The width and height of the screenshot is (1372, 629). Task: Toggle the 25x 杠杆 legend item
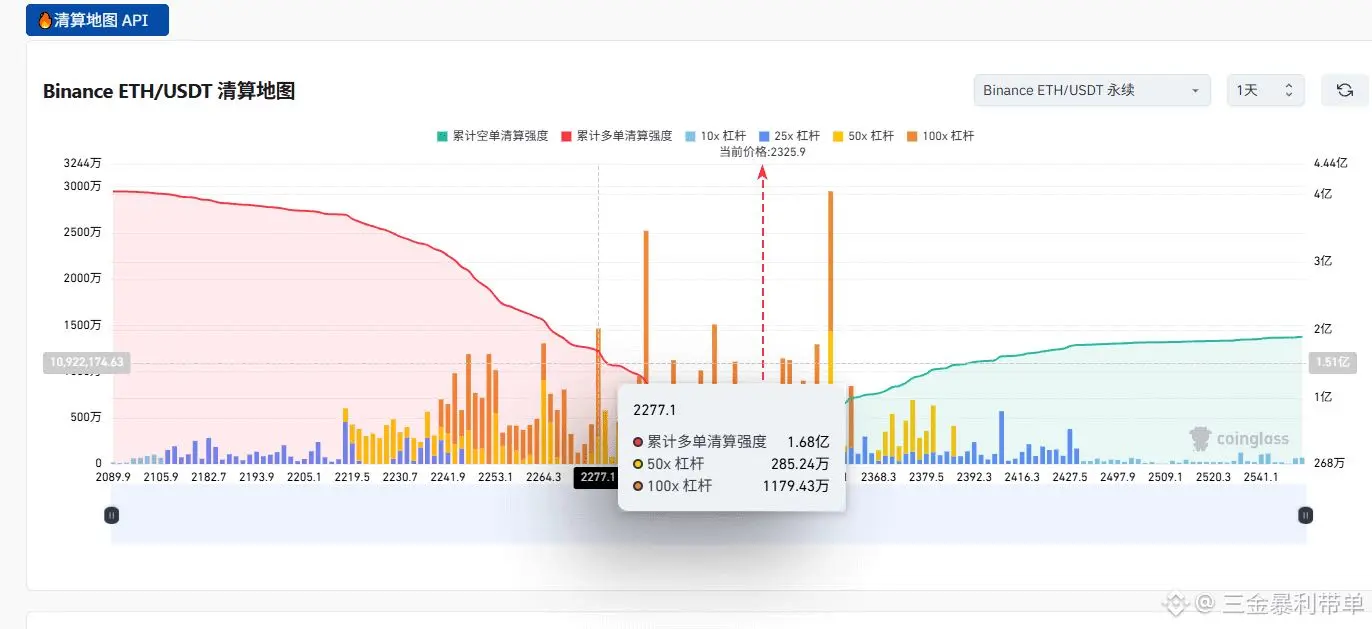789,136
